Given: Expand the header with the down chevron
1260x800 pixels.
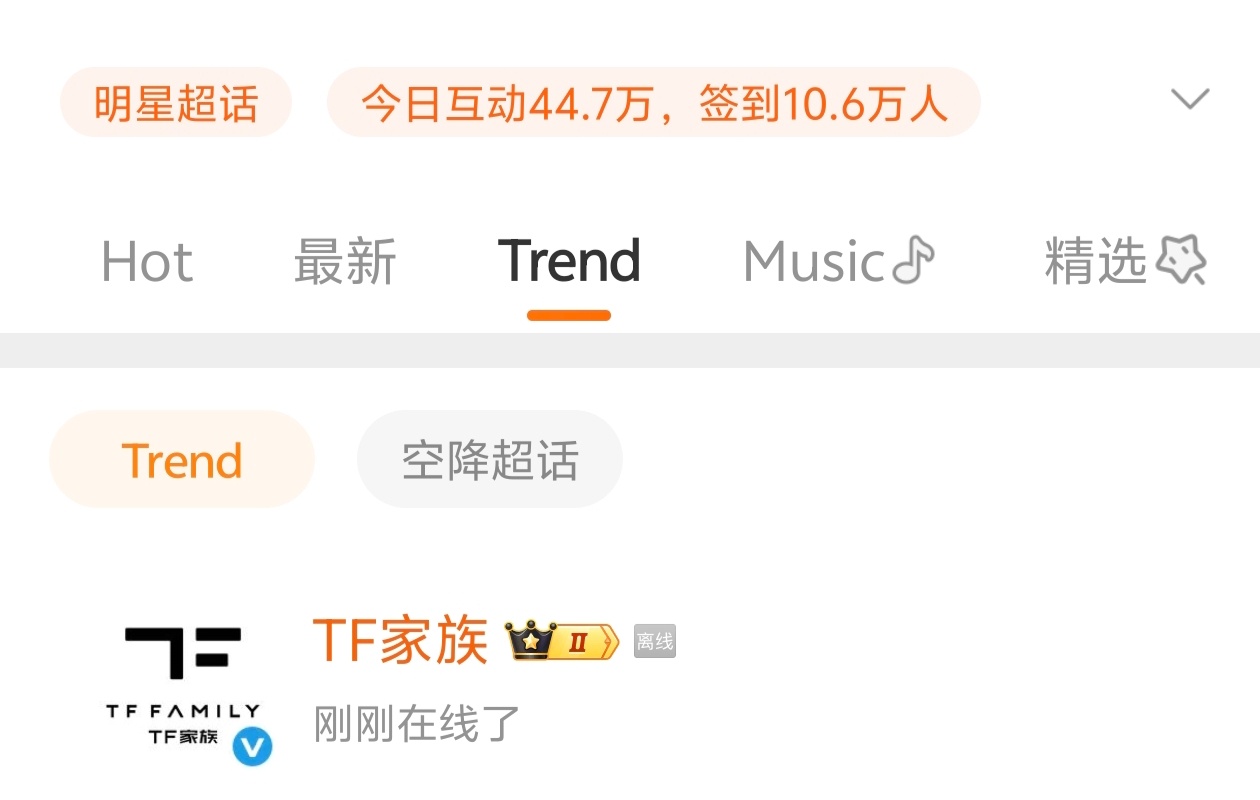Looking at the screenshot, I should (1190, 99).
